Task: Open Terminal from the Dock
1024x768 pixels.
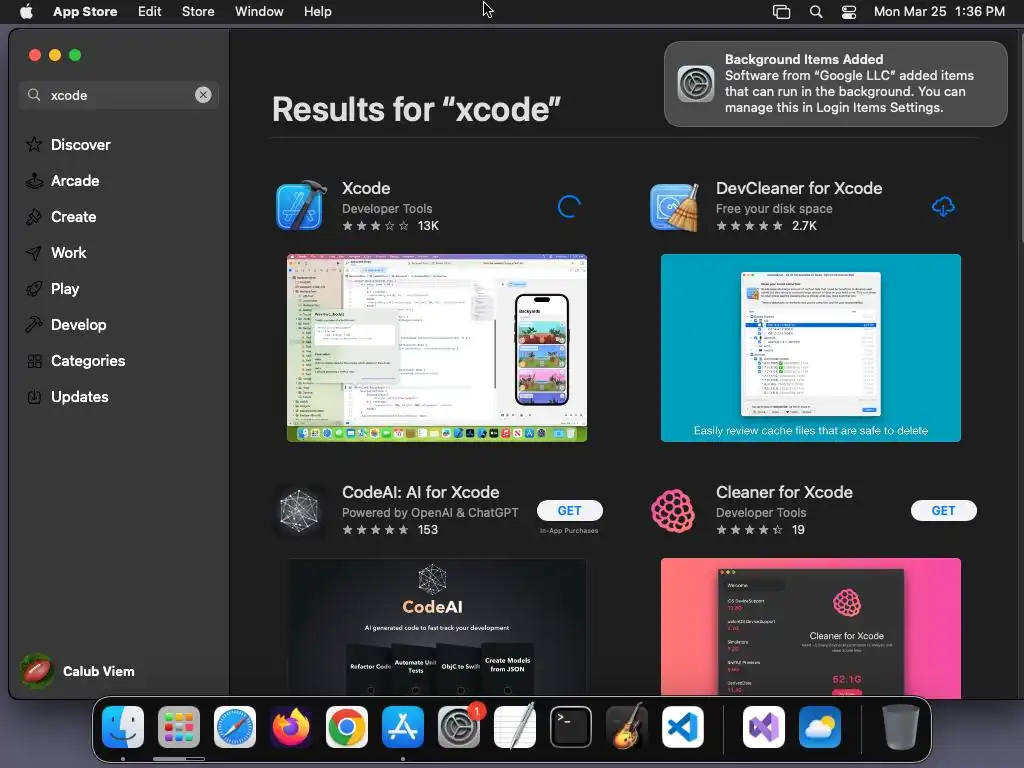Action: coord(571,727)
